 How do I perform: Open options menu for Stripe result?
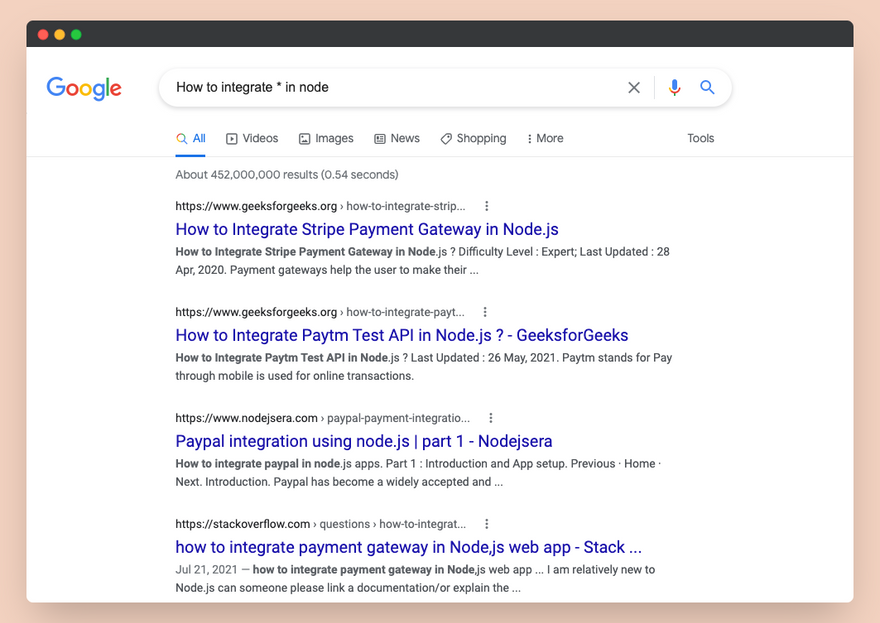pyautogui.click(x=487, y=206)
